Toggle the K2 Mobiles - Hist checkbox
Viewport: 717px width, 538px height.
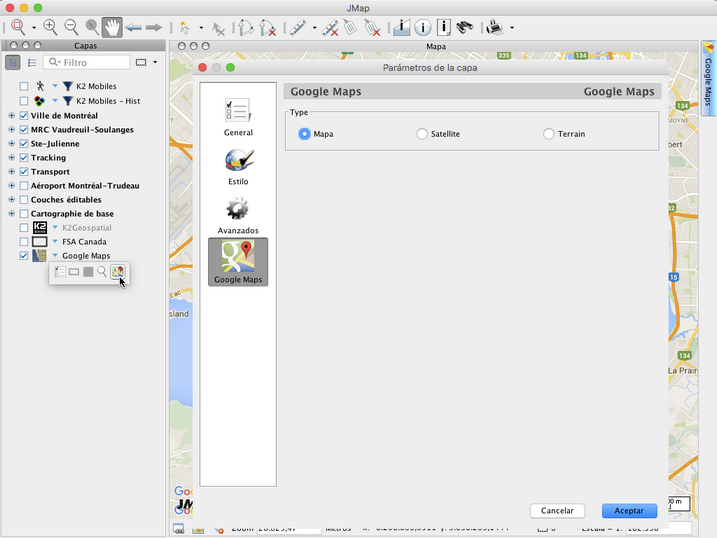click(24, 101)
